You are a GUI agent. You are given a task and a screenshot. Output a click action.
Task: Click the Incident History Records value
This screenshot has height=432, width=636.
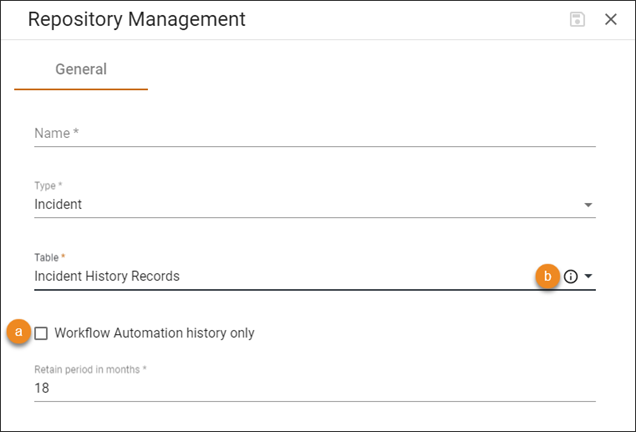[x=107, y=276]
